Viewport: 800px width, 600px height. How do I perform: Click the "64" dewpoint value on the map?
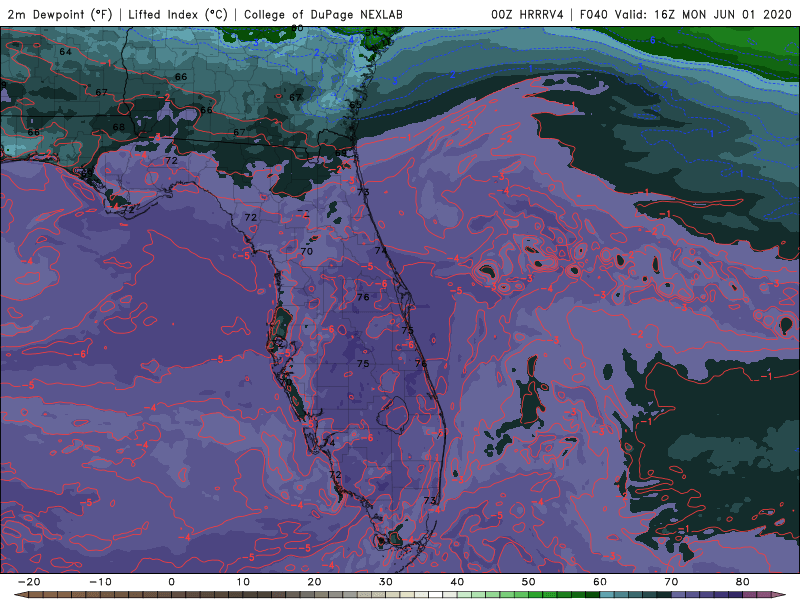65,52
